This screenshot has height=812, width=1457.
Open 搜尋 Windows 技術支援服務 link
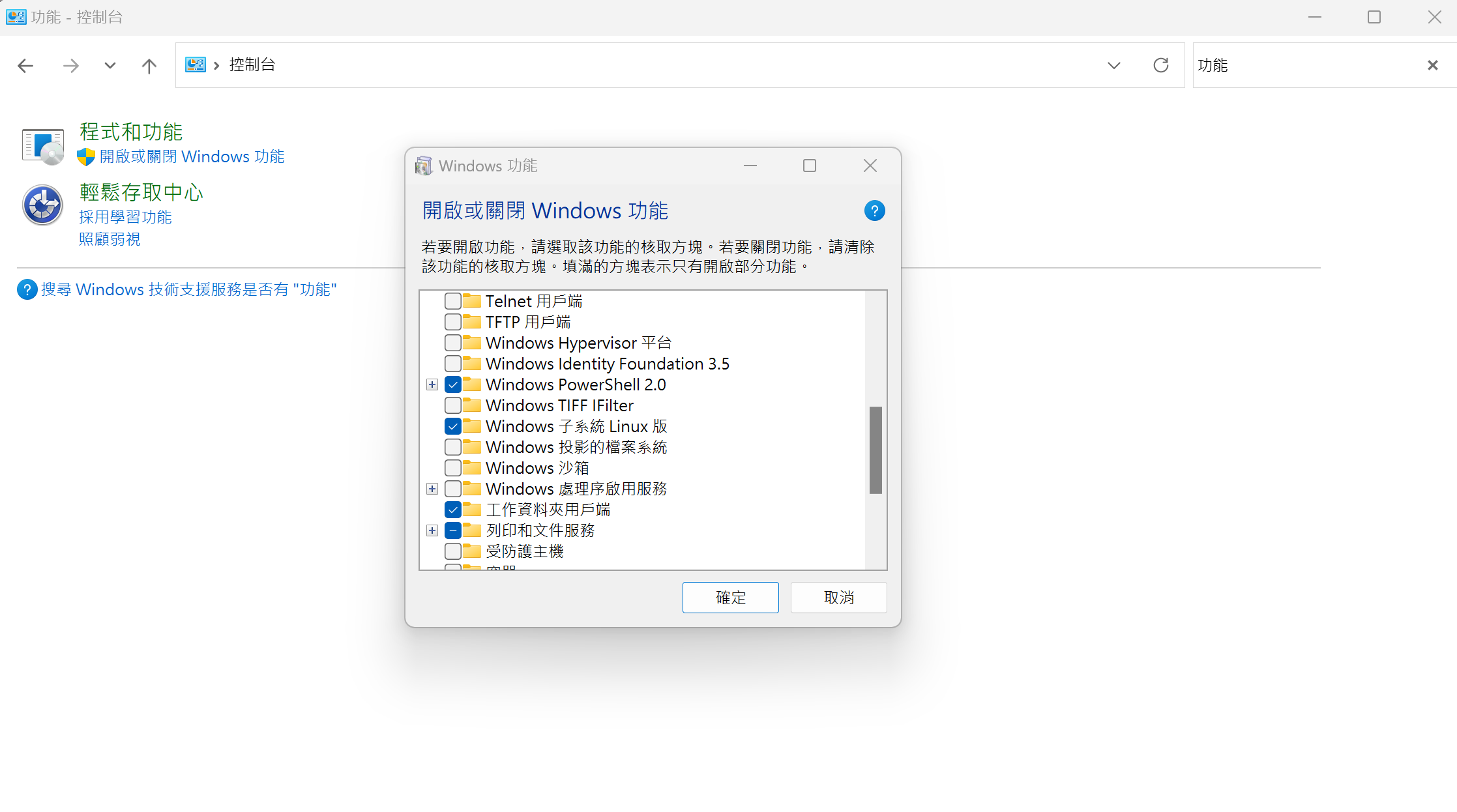[189, 289]
